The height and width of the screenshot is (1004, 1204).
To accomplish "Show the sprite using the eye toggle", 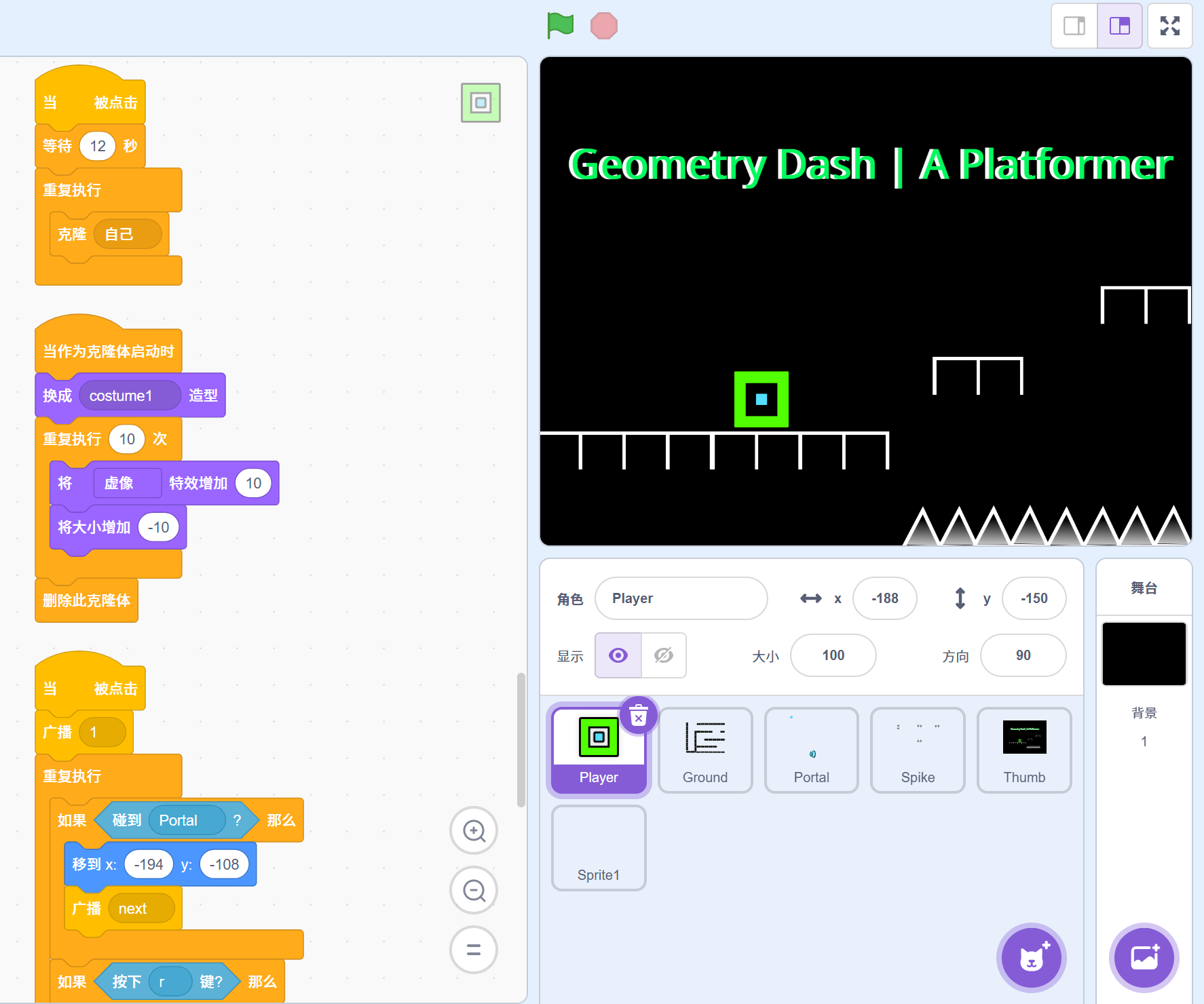I will pyautogui.click(x=618, y=655).
